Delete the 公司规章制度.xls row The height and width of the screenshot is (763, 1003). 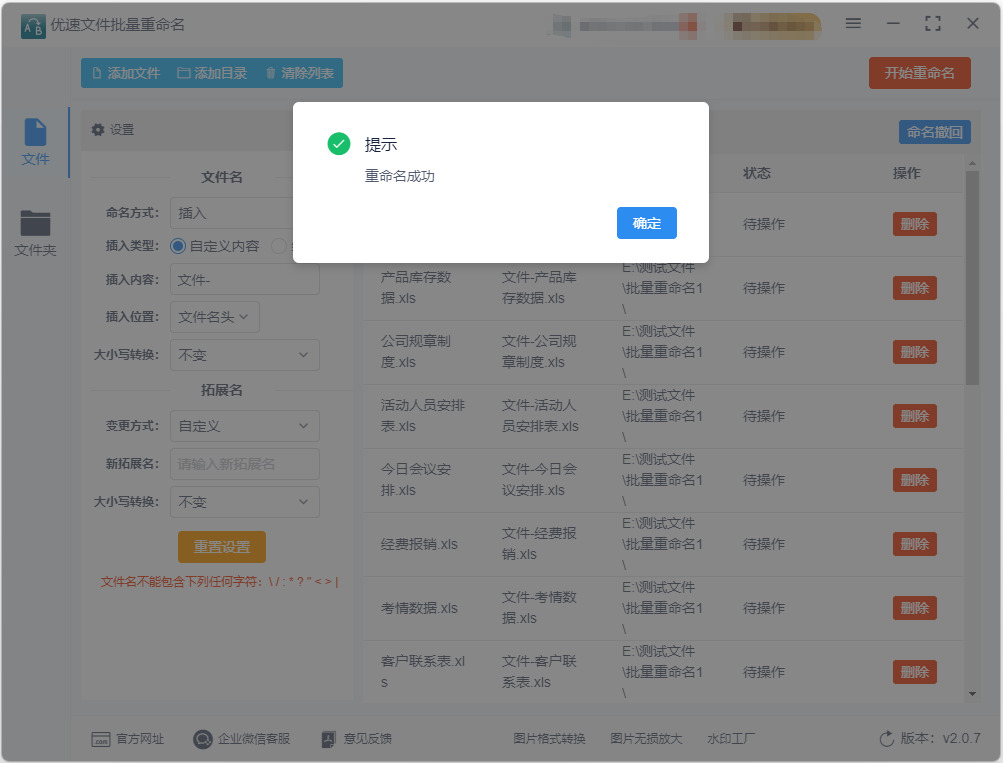pyautogui.click(x=915, y=352)
